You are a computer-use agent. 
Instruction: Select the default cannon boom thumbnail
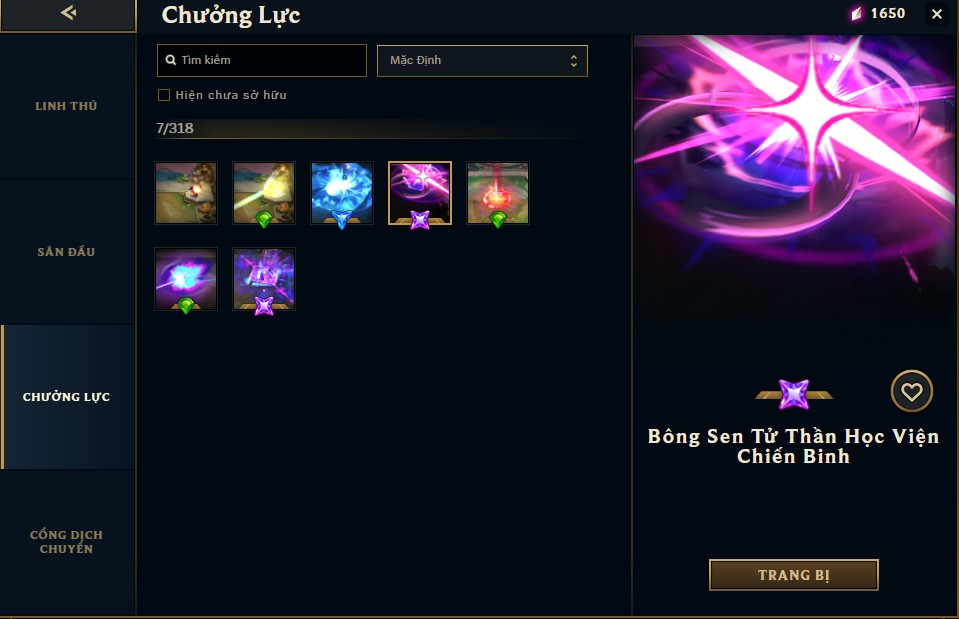click(186, 193)
